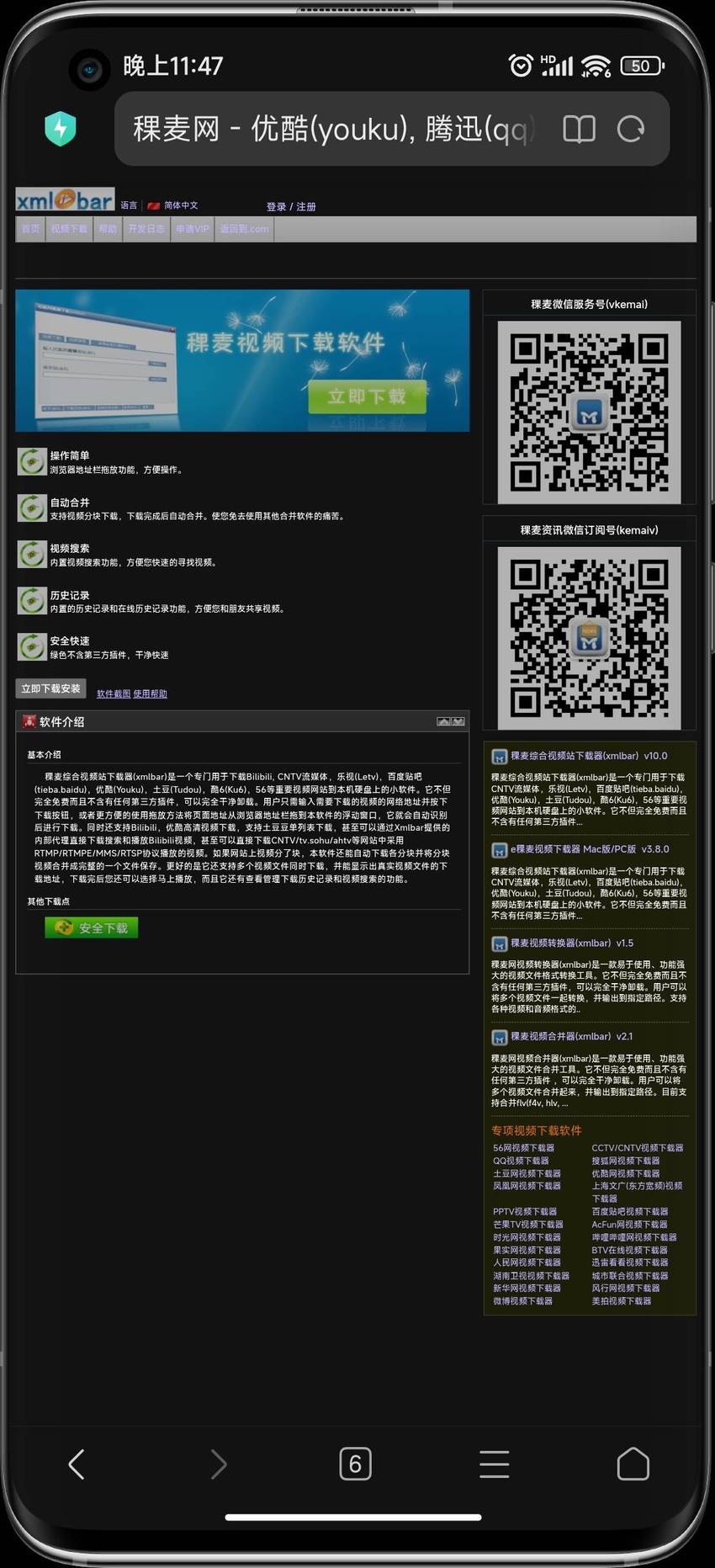715x1568 pixels.
Task: Open 稞麦综合视频站下载器(xmlbar) v10.0 link
Action: click(589, 756)
